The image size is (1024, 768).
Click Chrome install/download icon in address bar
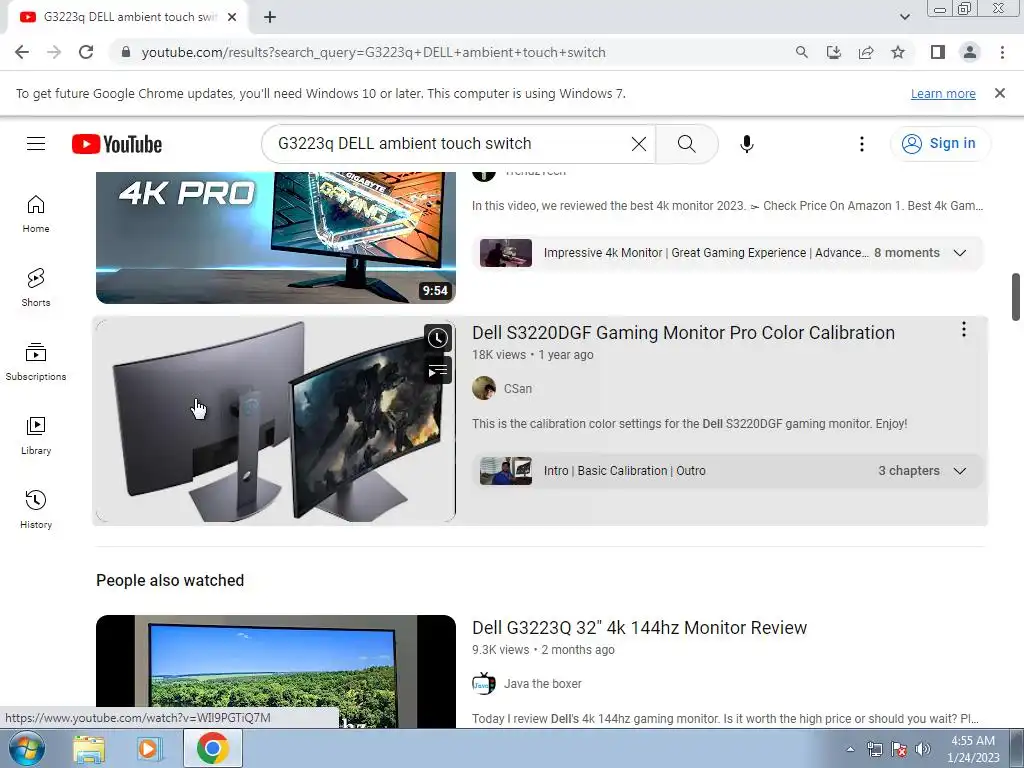(834, 52)
